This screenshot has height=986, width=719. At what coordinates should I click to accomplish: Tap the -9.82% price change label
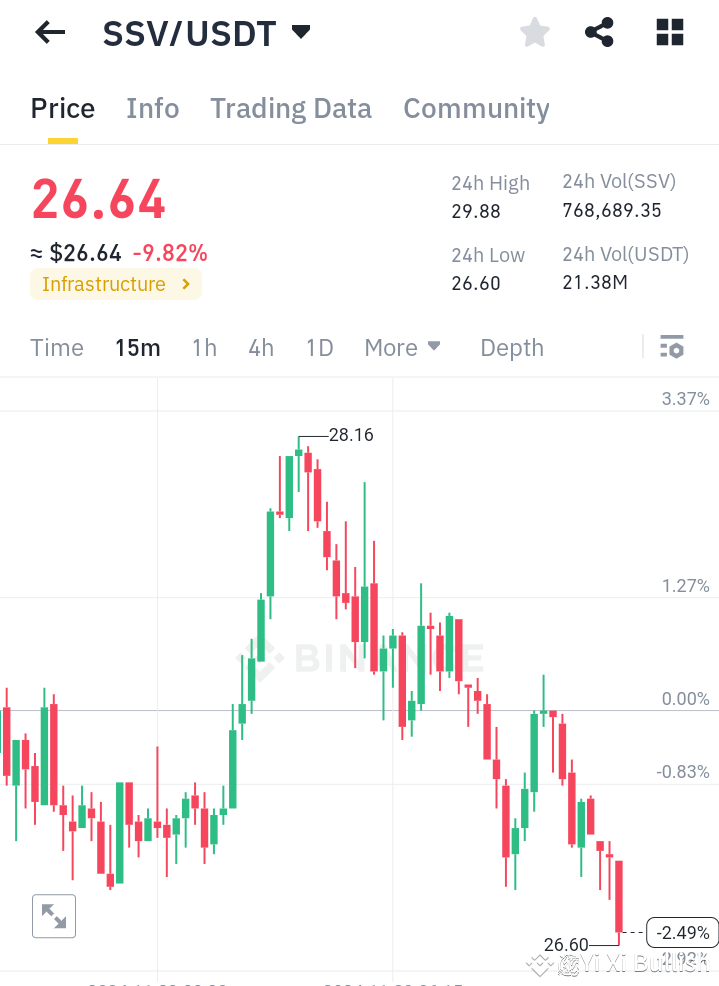170,253
